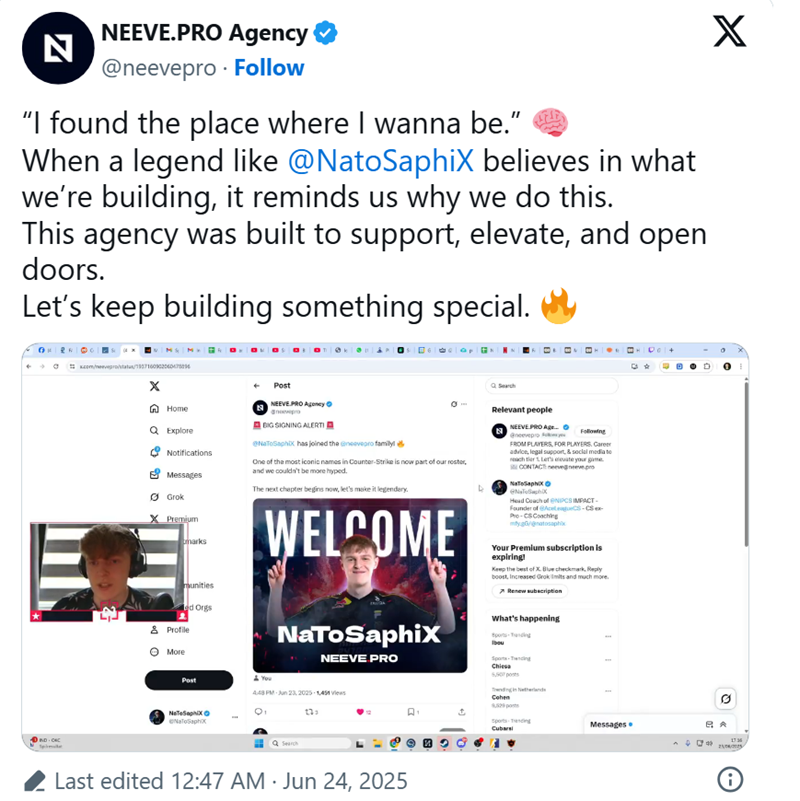The image size is (800, 801).
Task: Click the Notifications bell icon
Action: [x=155, y=453]
